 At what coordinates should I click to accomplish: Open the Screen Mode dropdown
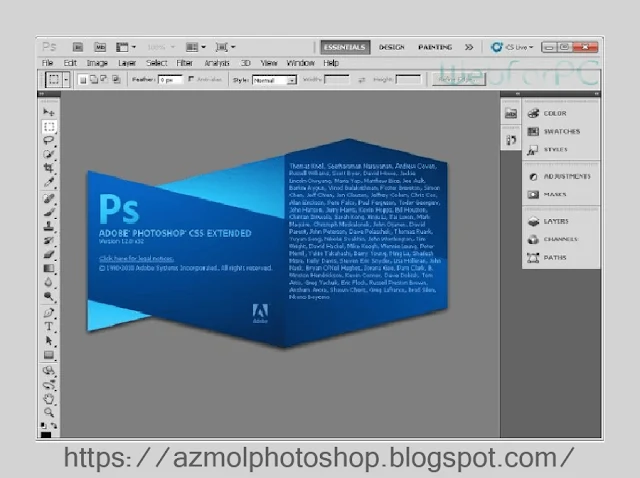point(225,47)
